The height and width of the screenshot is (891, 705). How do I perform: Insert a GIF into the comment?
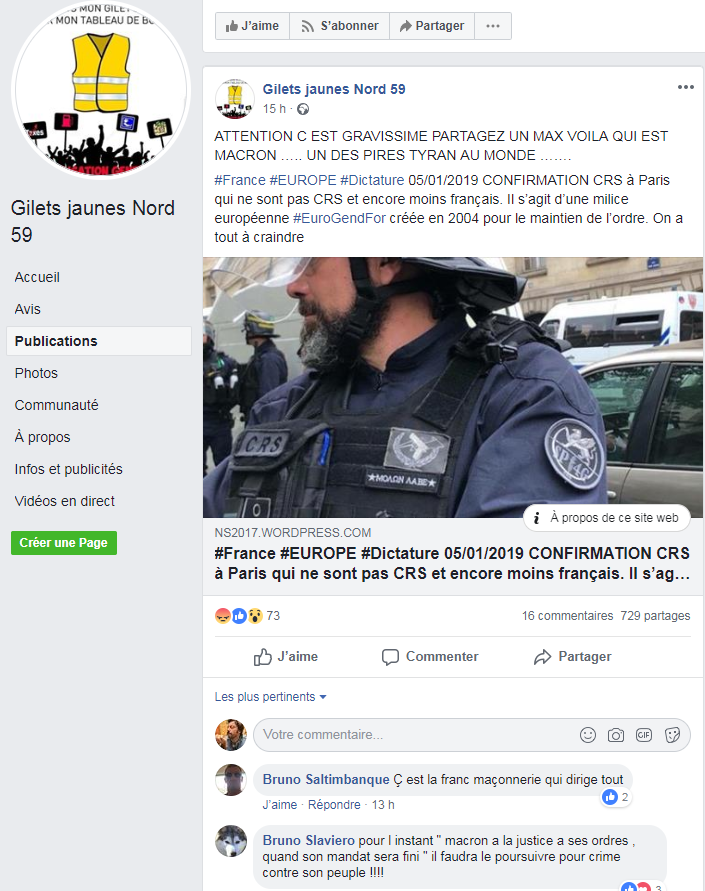click(643, 735)
